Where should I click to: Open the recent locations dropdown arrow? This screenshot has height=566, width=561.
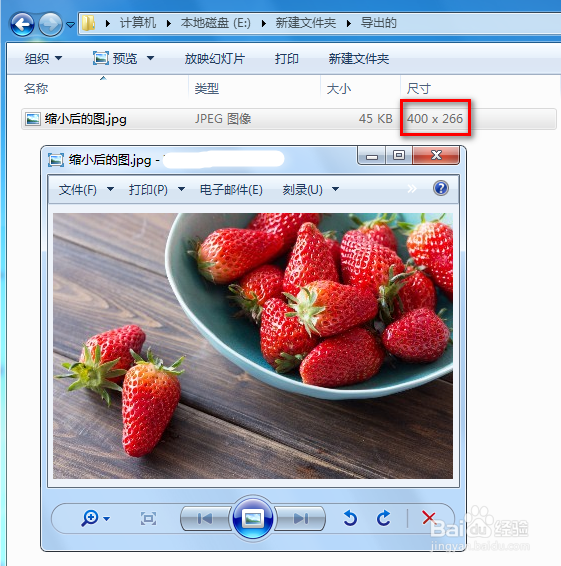point(70,25)
